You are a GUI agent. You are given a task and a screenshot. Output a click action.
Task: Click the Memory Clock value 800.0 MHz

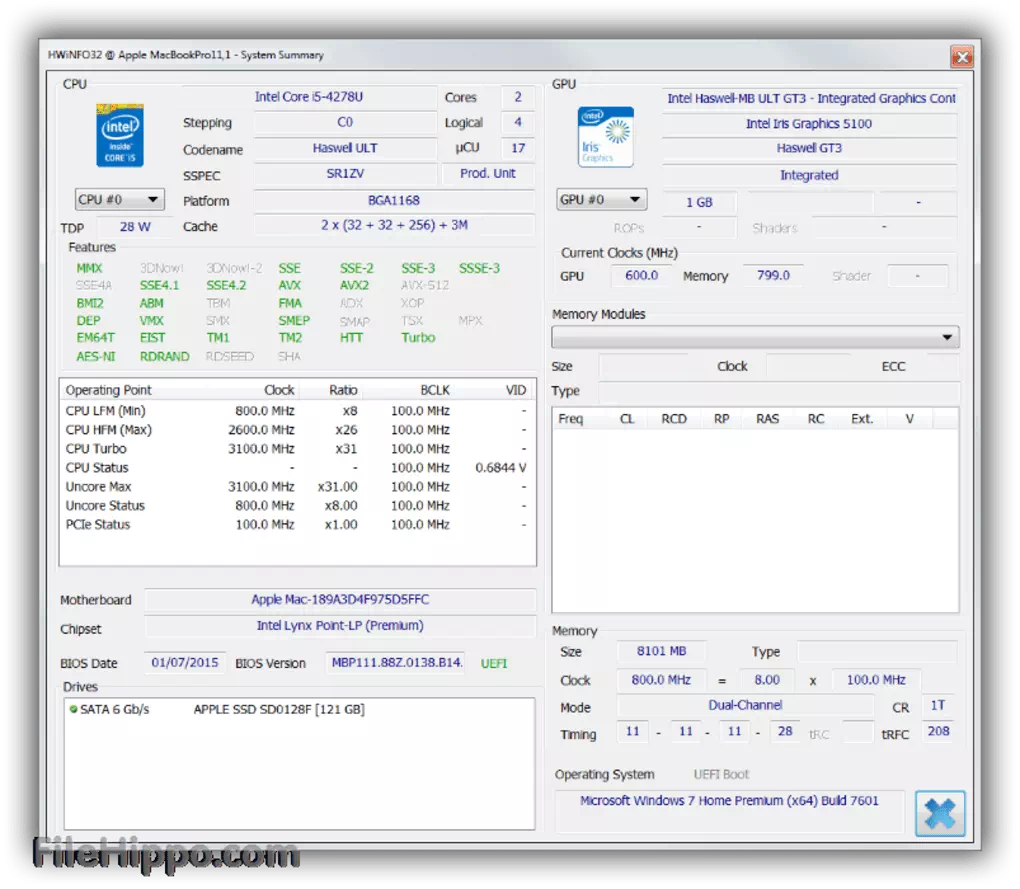point(661,680)
